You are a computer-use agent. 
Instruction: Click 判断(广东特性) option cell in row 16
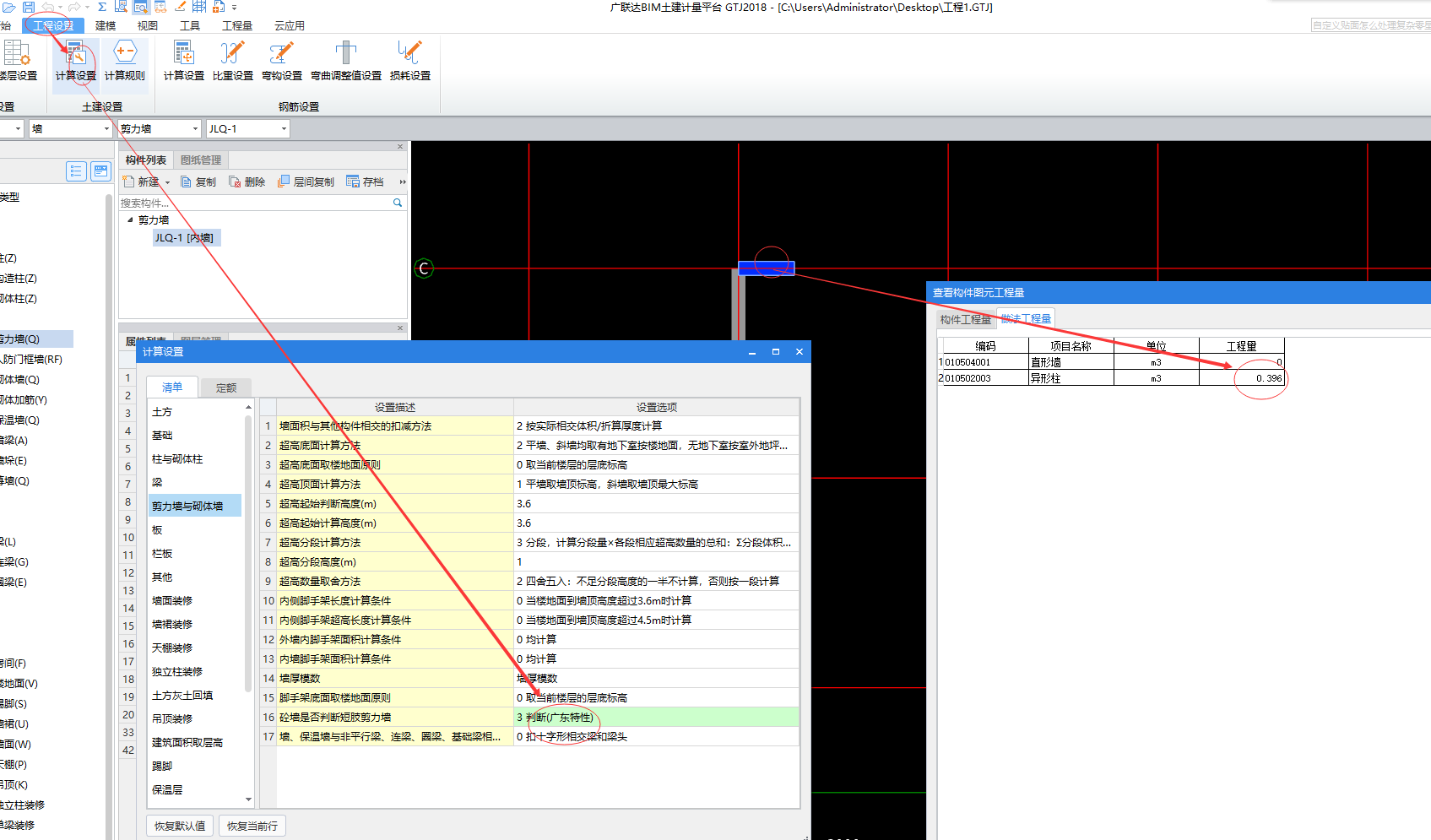(x=656, y=718)
